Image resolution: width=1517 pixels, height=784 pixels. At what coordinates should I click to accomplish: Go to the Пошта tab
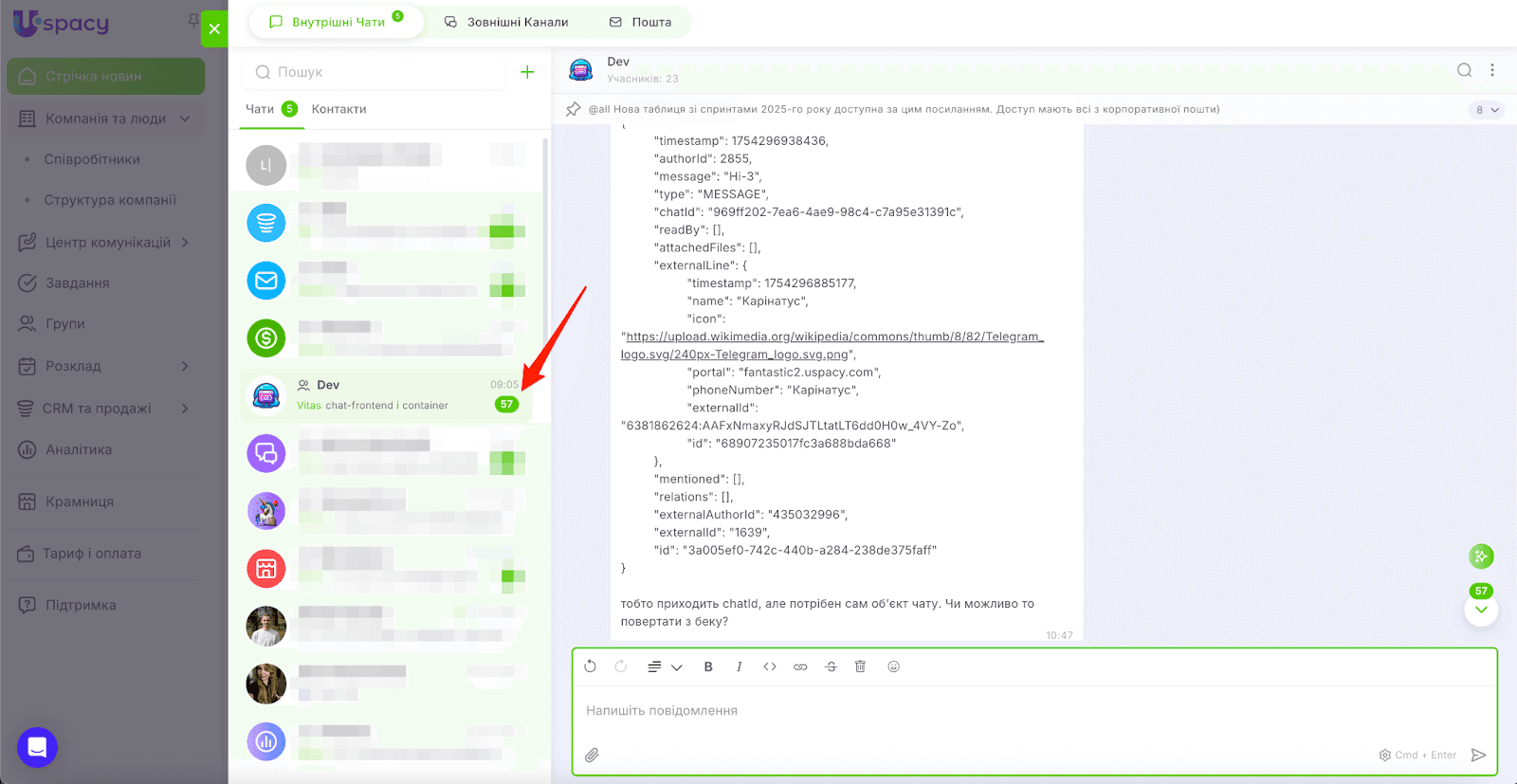[x=640, y=22]
